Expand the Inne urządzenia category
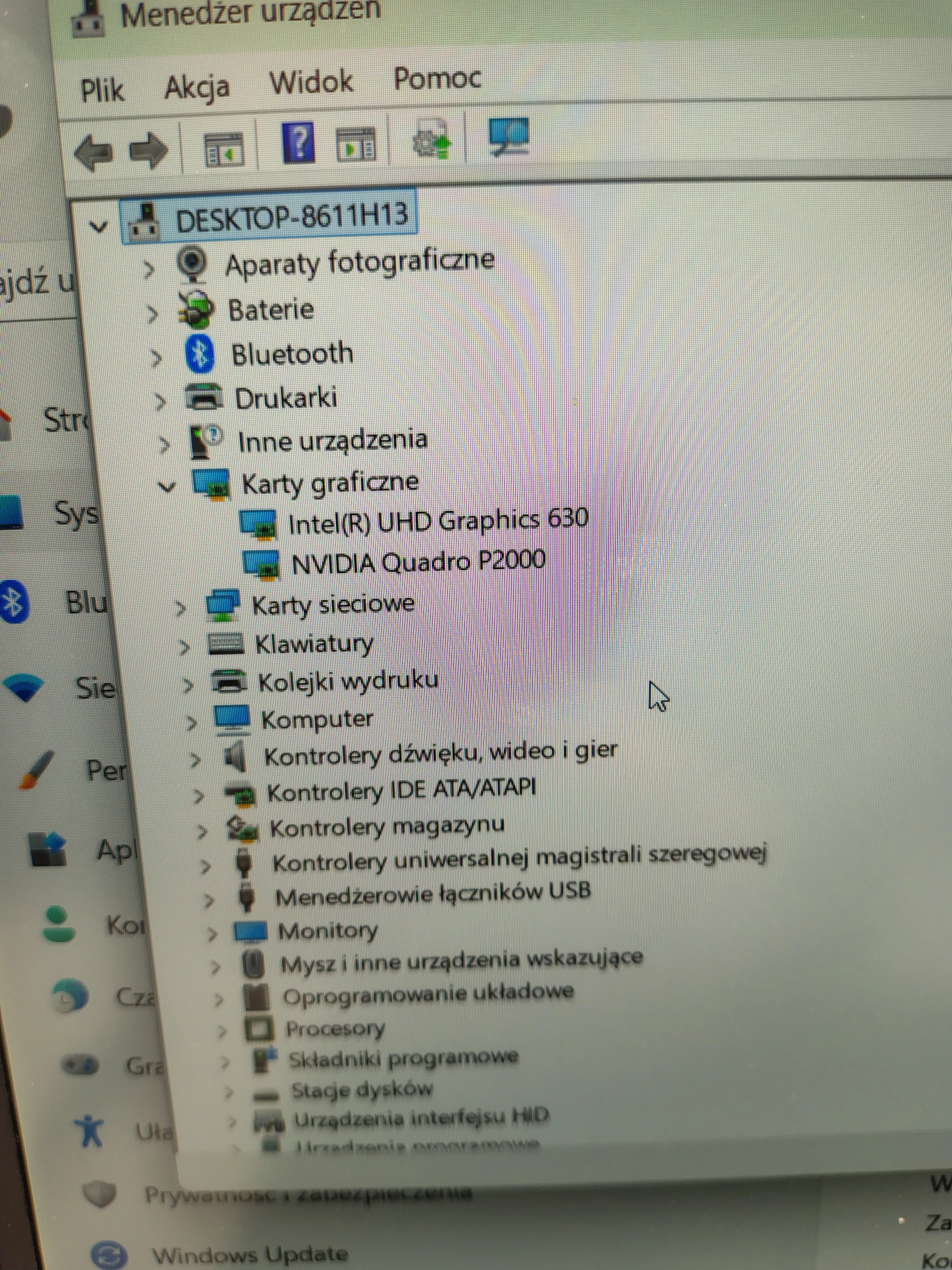The height and width of the screenshot is (1270, 952). point(164,445)
